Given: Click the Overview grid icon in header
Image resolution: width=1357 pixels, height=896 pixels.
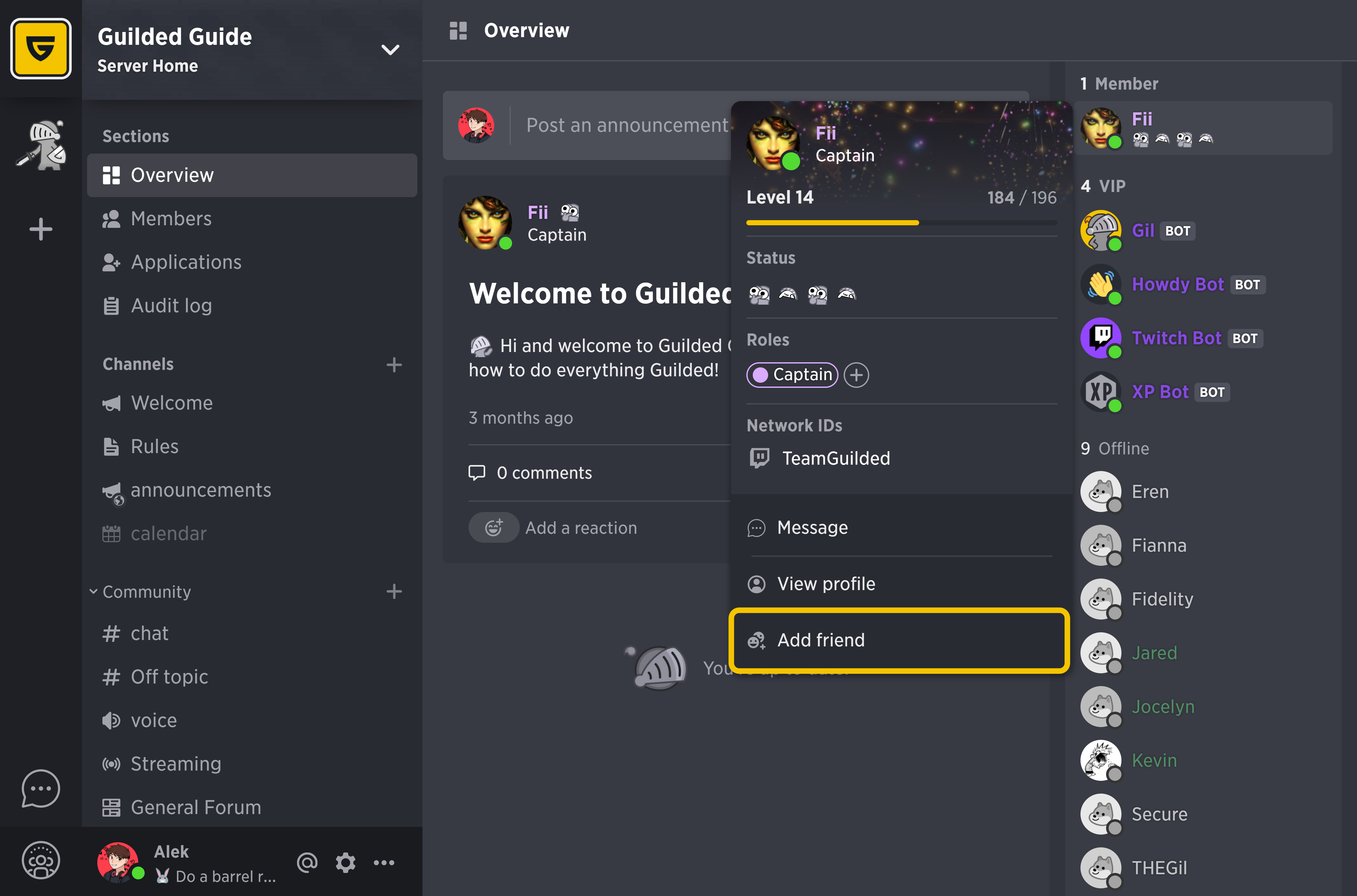Looking at the screenshot, I should 458,30.
